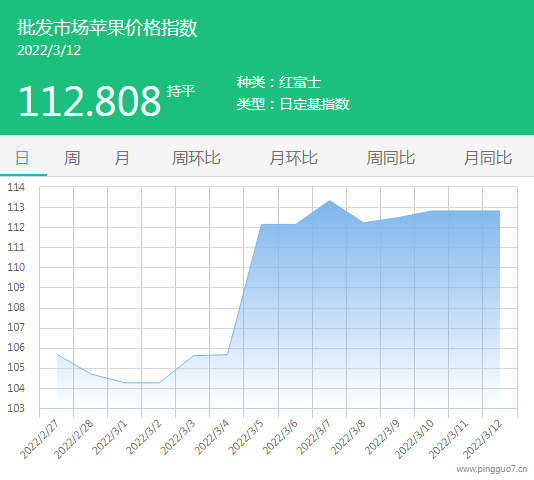
Task: Show the 周环比 week-over-week tab
Action: pyautogui.click(x=196, y=158)
